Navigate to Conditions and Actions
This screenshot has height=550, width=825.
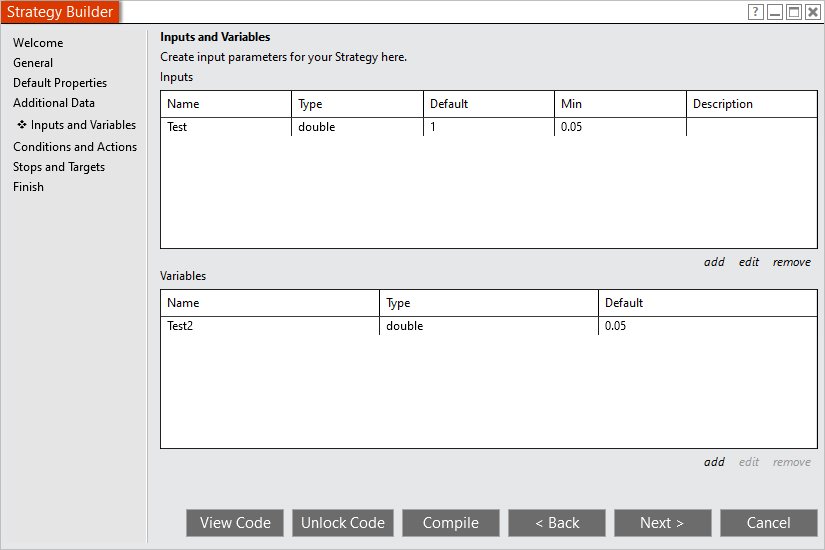(75, 147)
